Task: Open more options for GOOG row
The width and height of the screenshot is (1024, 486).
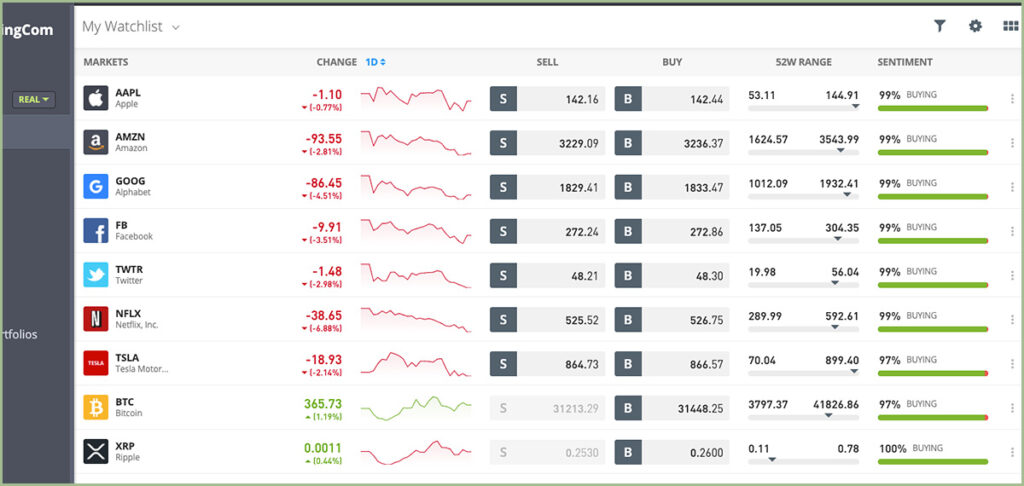Action: (1012, 187)
